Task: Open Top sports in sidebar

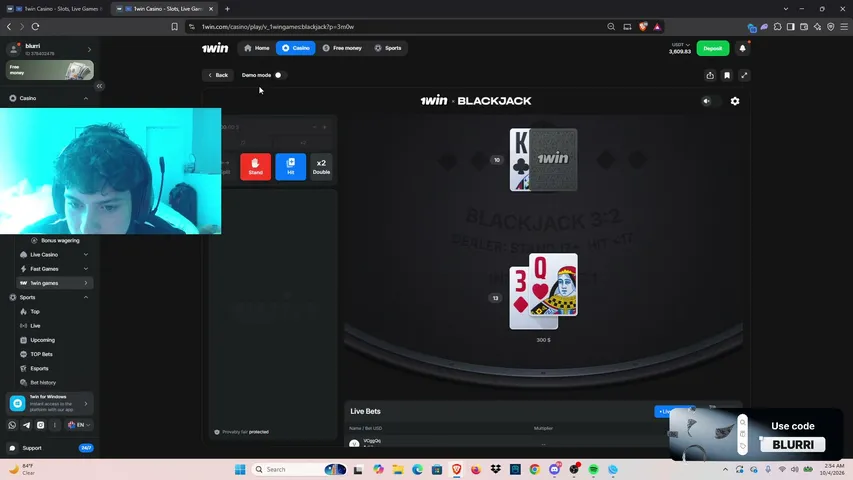Action: click(35, 312)
